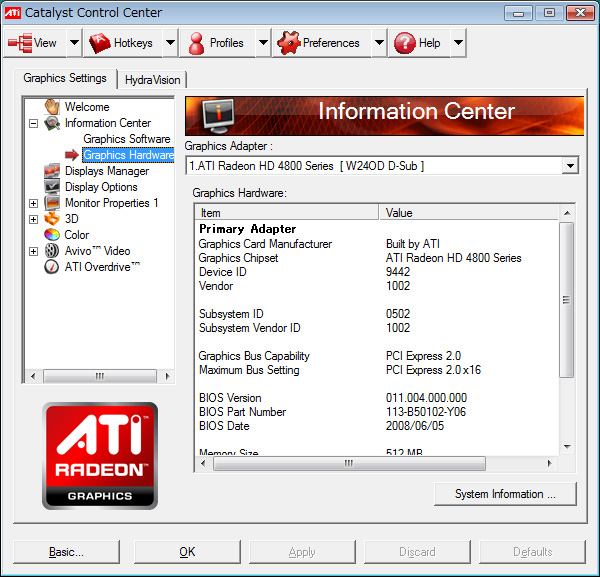Click the Graphics Chipset row label

(x=238, y=258)
